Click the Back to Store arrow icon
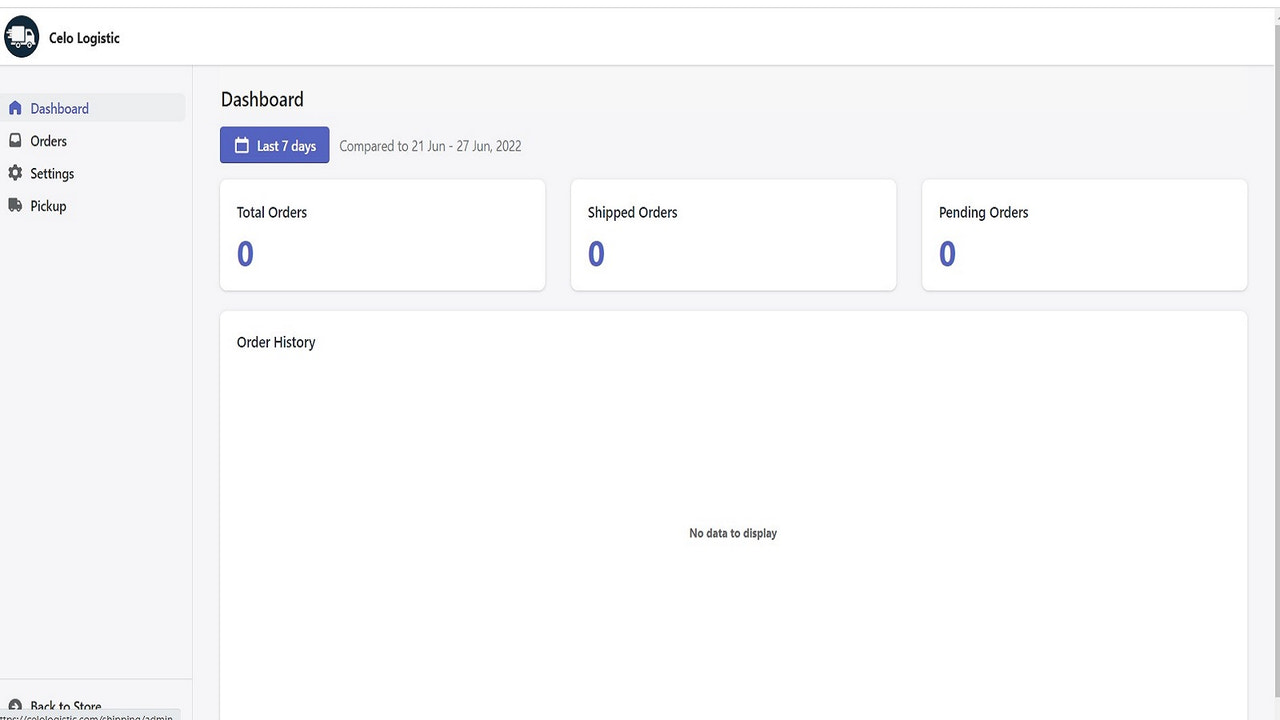 (15, 706)
